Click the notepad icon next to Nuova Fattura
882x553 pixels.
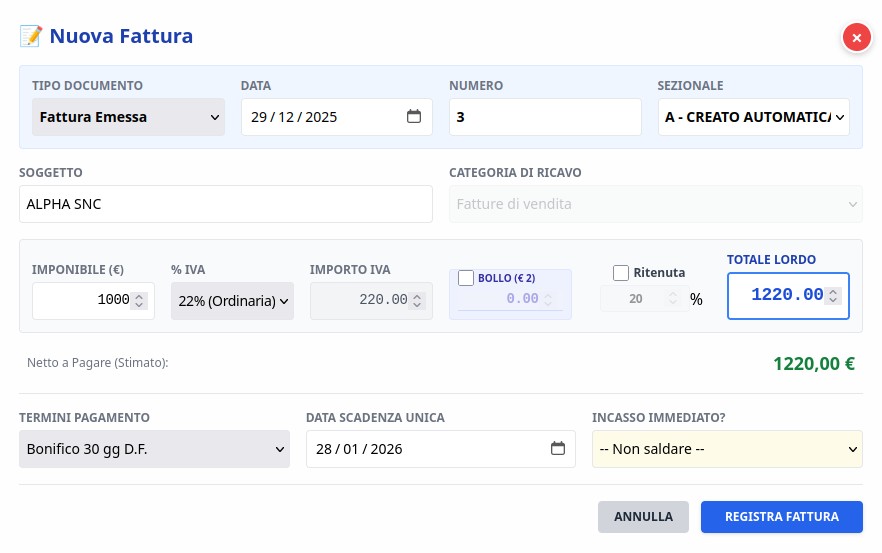click(31, 37)
